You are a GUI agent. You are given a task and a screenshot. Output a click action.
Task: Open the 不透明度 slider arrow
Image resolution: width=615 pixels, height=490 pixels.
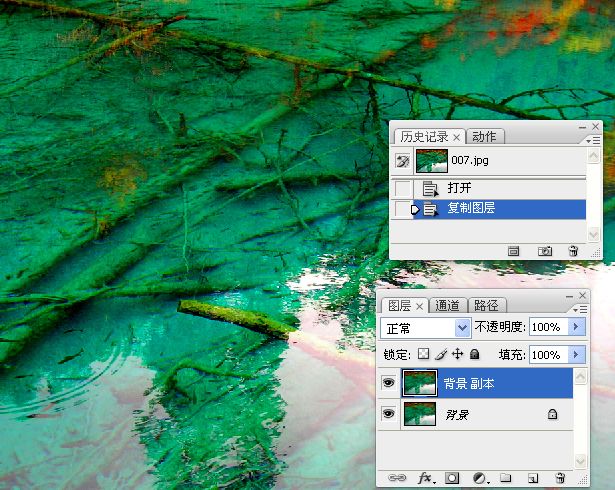click(x=577, y=327)
